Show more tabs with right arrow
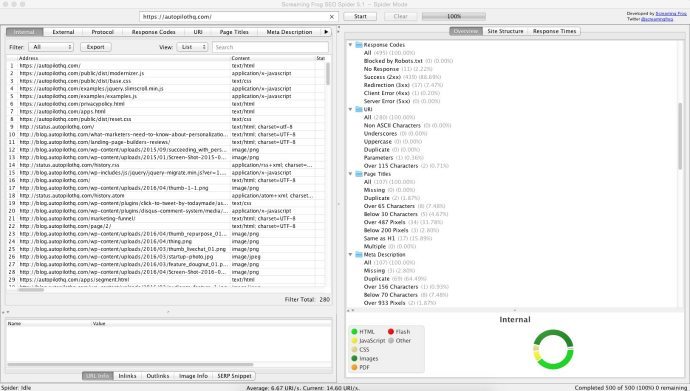 326,32
